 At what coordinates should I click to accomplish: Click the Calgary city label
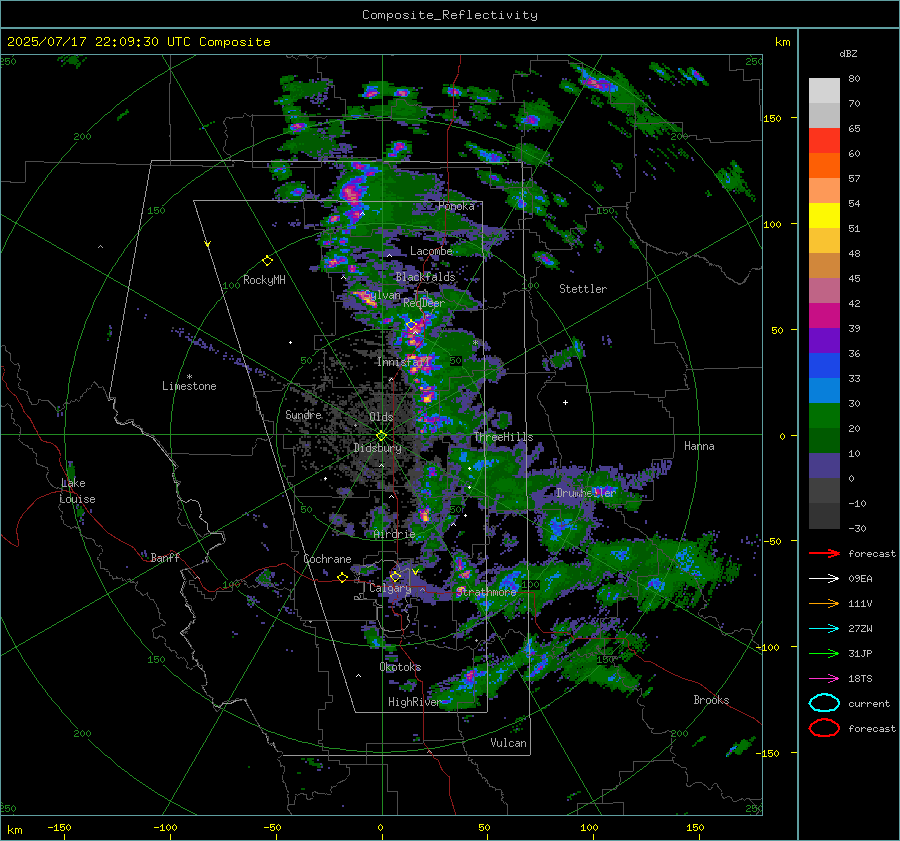point(390,588)
